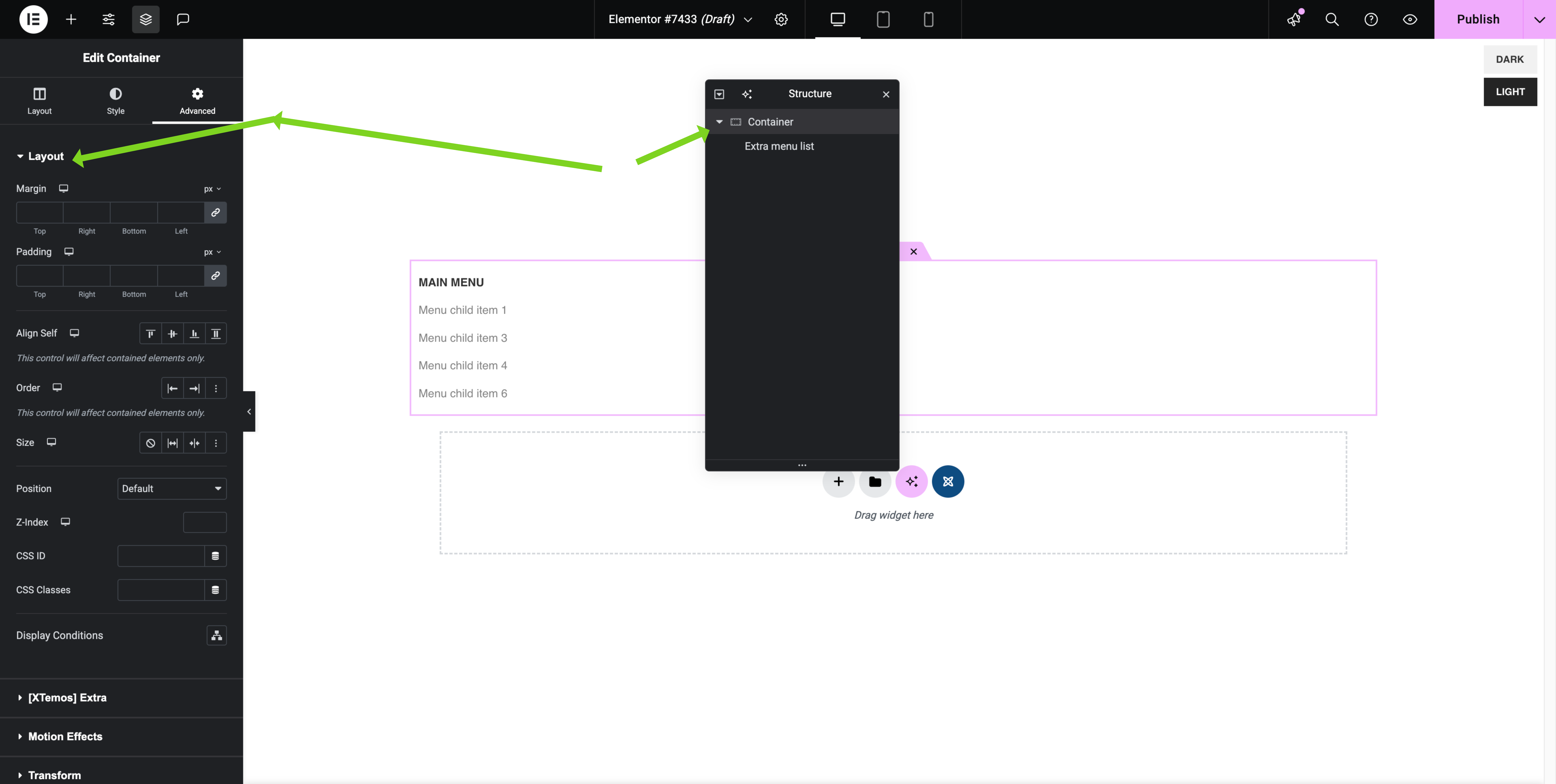Switch to the Layout tab
1556x784 pixels.
click(x=39, y=101)
